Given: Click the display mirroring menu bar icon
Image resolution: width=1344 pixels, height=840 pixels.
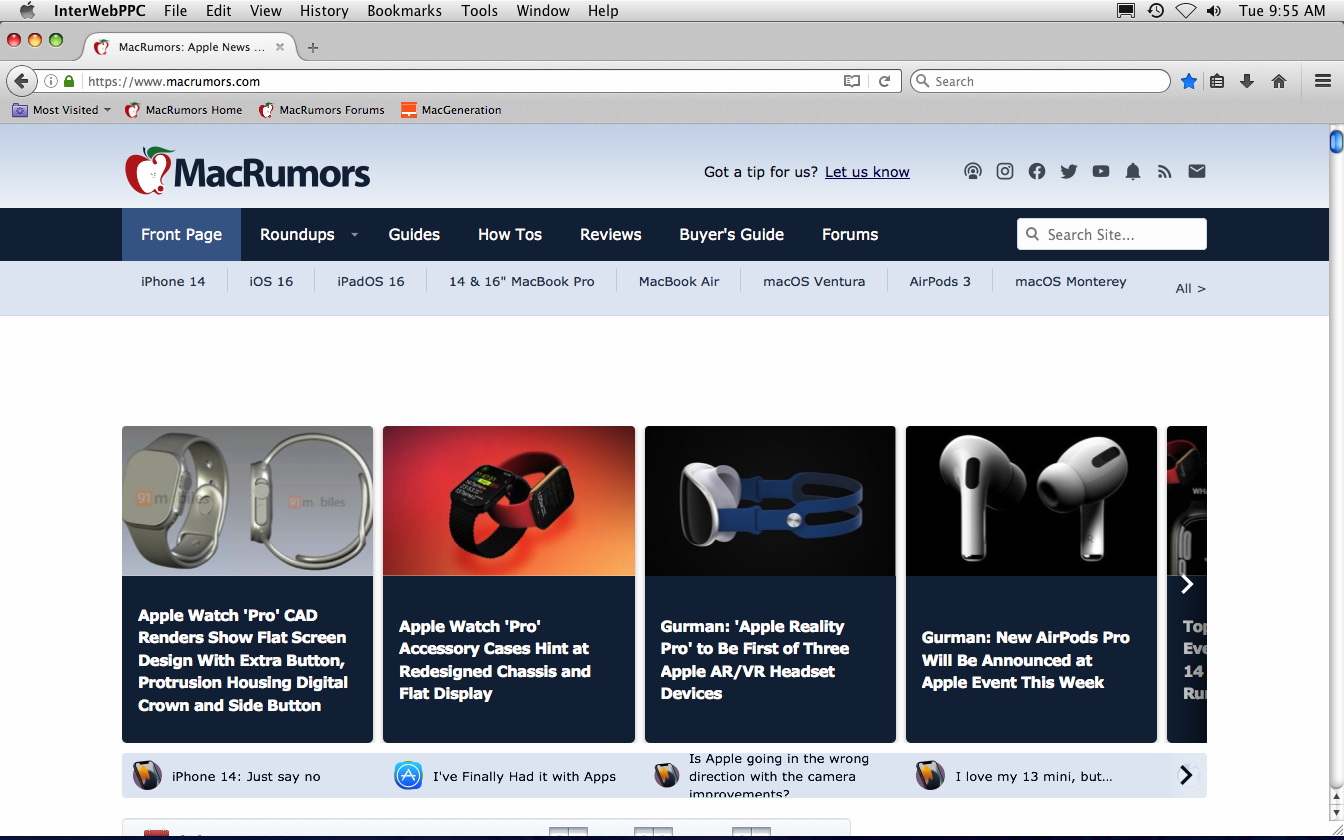Looking at the screenshot, I should (x=1126, y=11).
